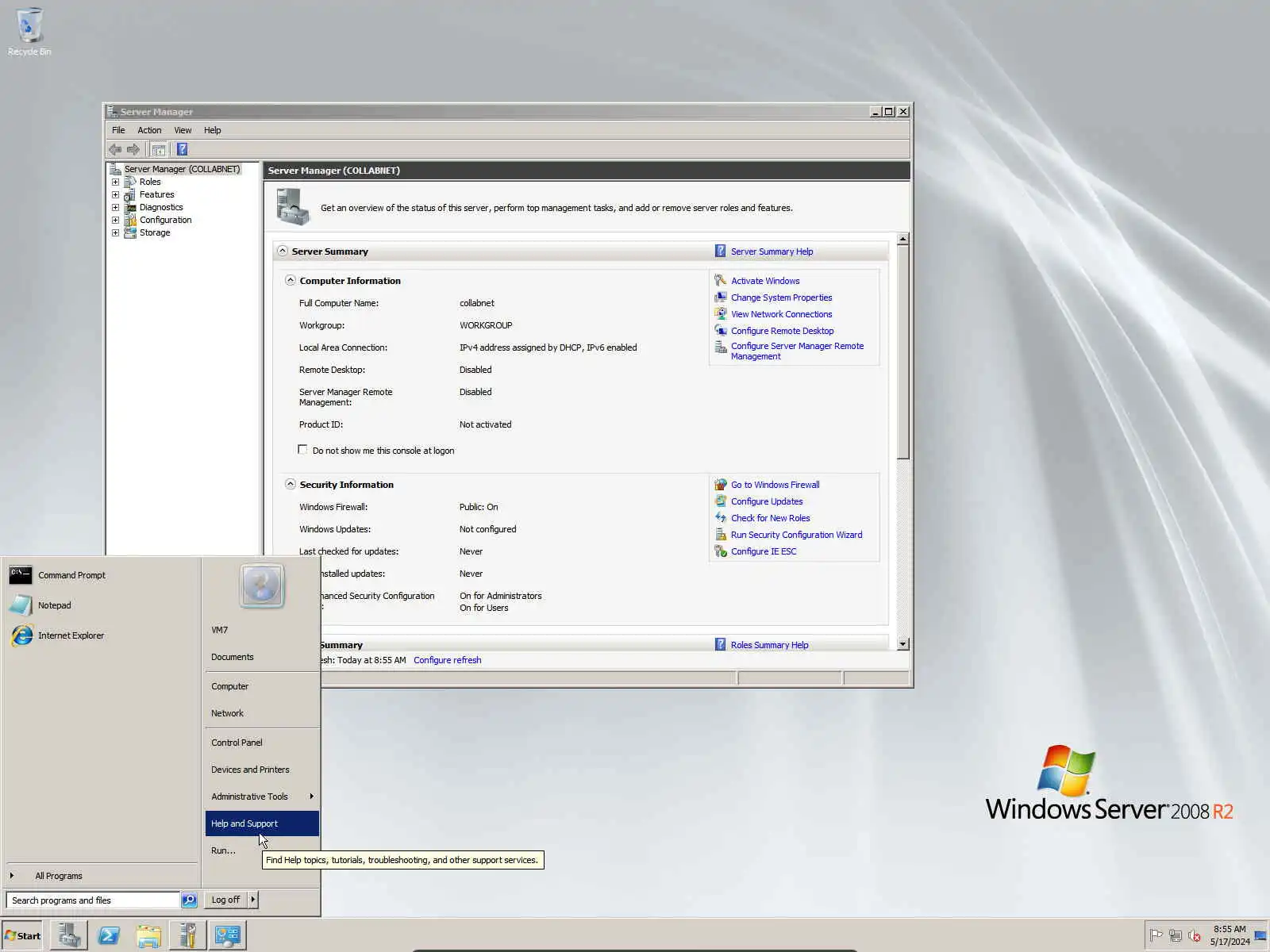The height and width of the screenshot is (952, 1270).
Task: Click the Show desktop button on taskbar
Action: tap(1261, 935)
